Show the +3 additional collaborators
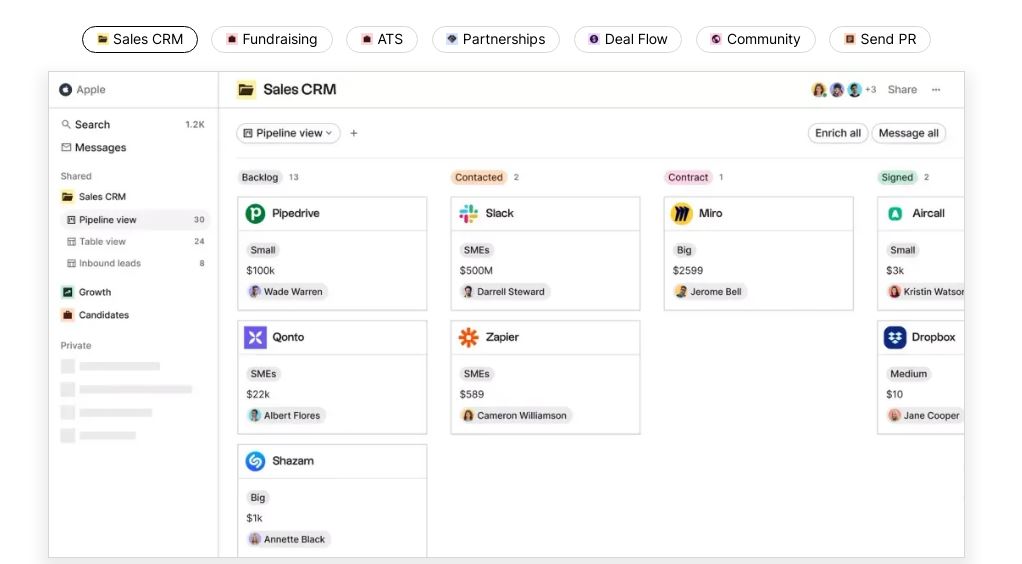 point(870,90)
